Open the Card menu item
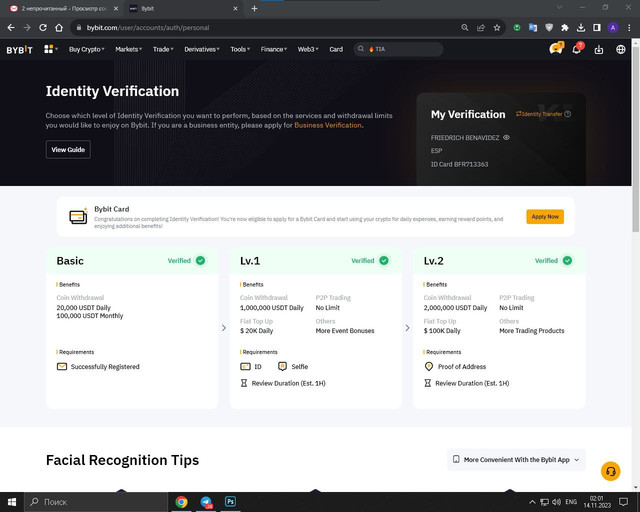 pos(336,49)
